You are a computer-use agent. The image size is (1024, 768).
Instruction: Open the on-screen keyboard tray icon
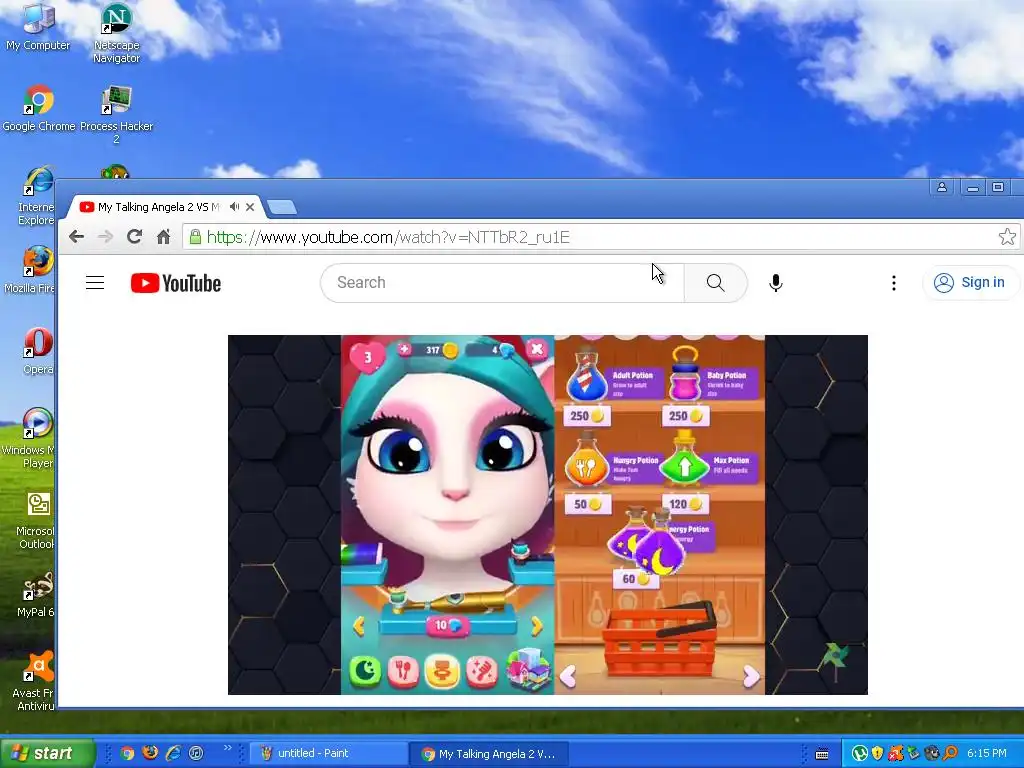point(822,754)
